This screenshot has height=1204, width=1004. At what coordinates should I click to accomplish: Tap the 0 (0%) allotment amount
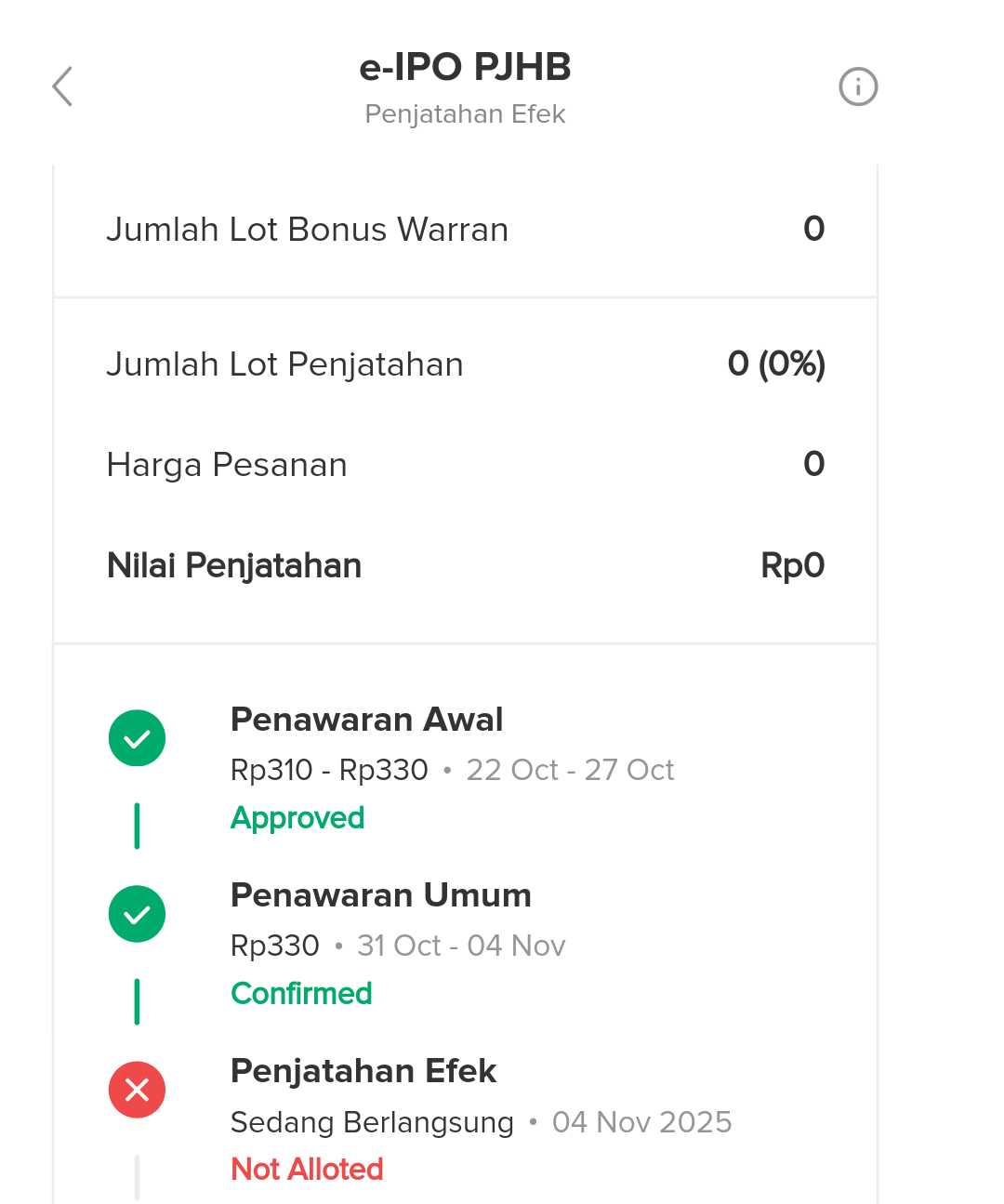click(x=776, y=364)
